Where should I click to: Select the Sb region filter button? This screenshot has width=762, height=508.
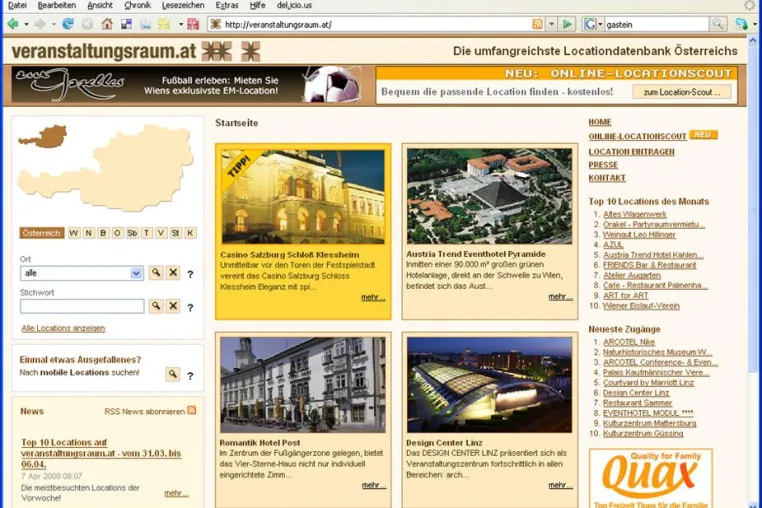pyautogui.click(x=132, y=233)
